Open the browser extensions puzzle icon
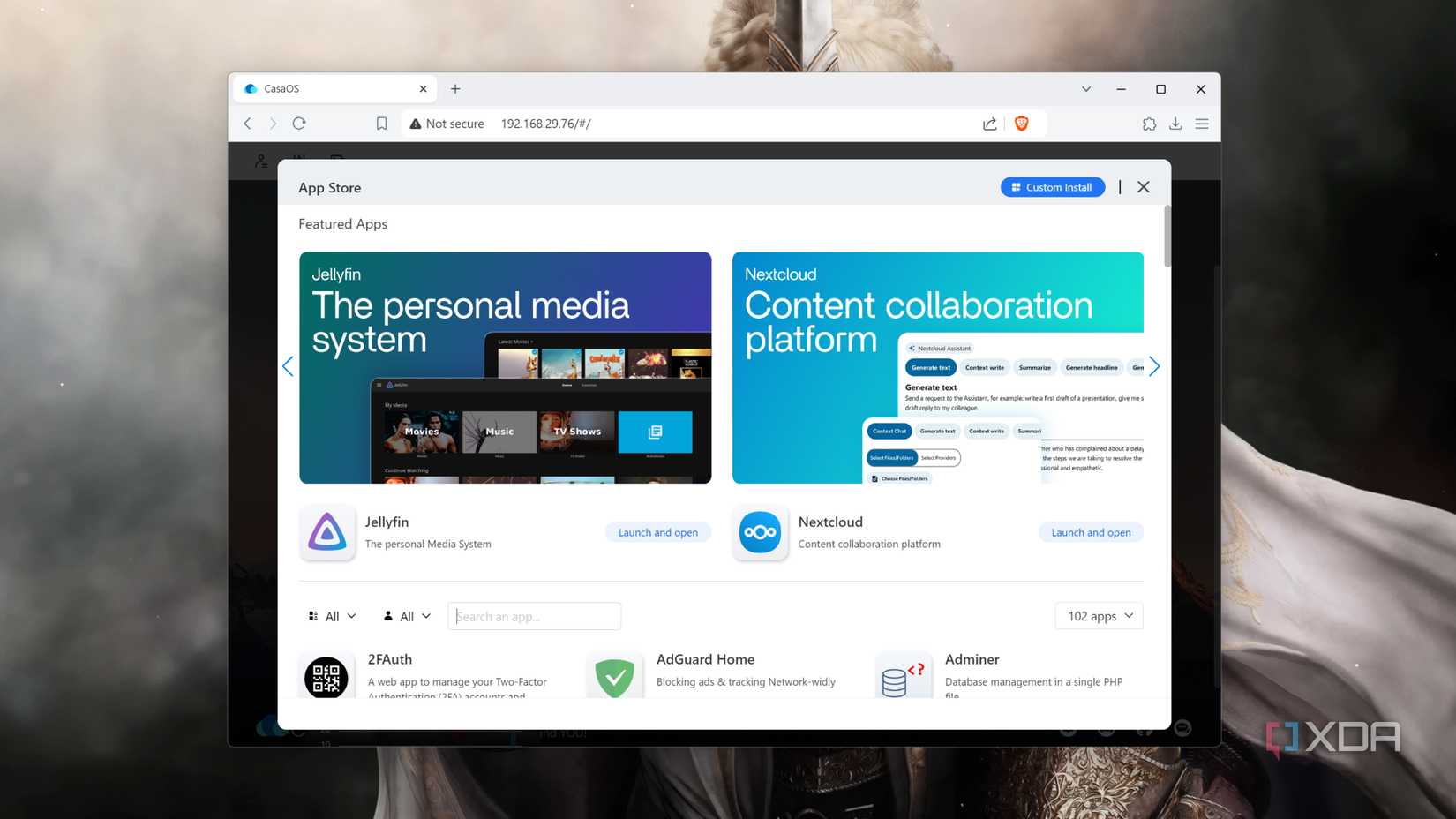1456x819 pixels. [1149, 124]
